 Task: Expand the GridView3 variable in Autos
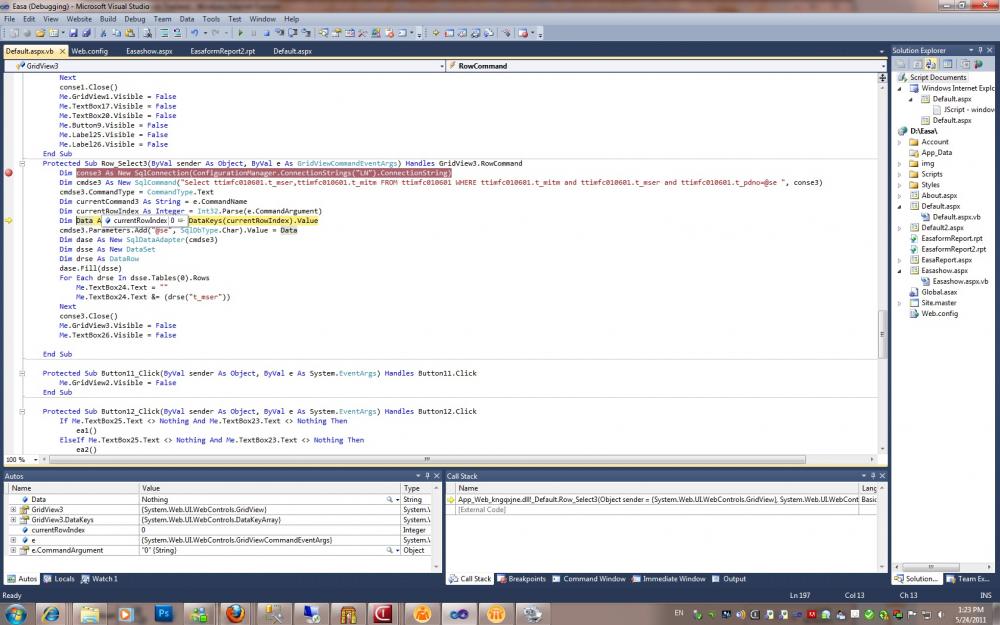(13, 509)
